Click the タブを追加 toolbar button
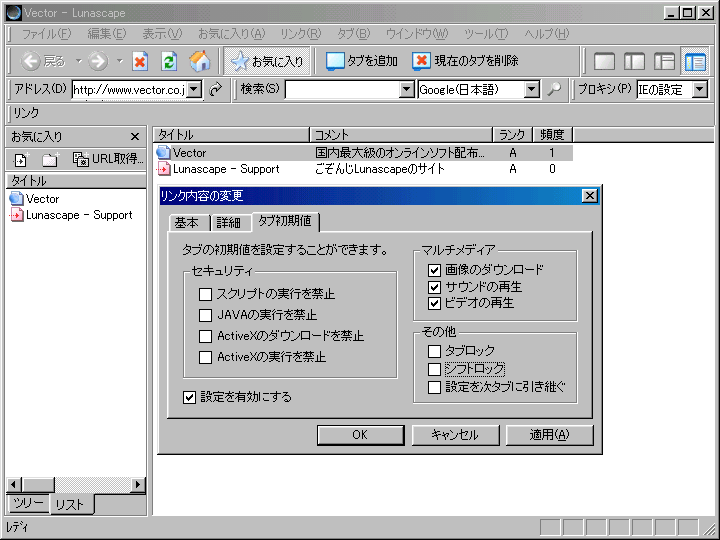This screenshot has height=540, width=720. 361,61
